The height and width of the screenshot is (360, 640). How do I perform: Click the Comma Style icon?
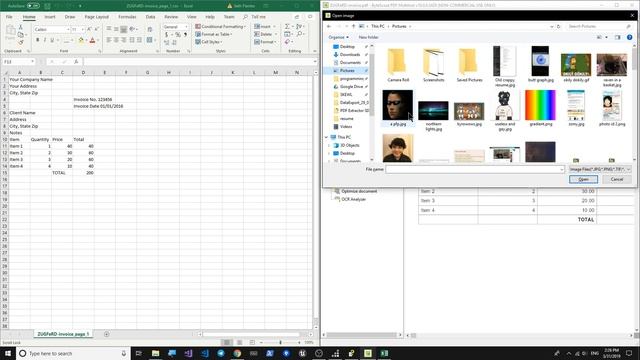[185, 35]
